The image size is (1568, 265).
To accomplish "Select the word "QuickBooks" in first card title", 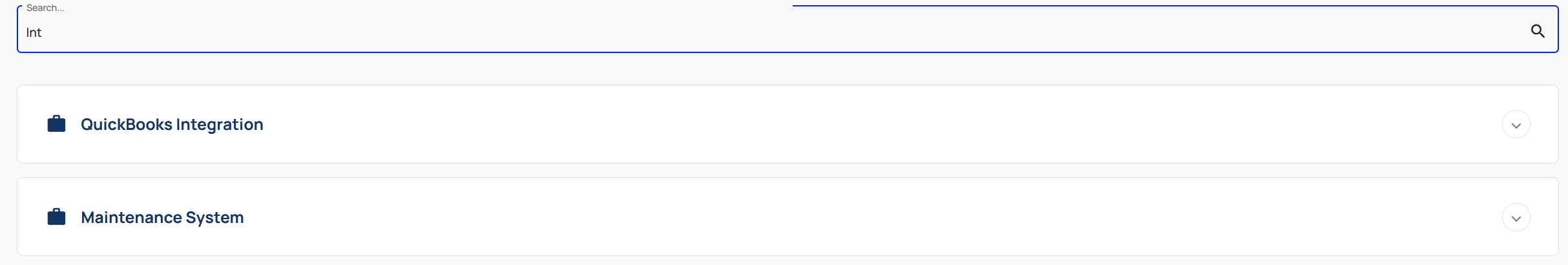I will click(x=127, y=124).
